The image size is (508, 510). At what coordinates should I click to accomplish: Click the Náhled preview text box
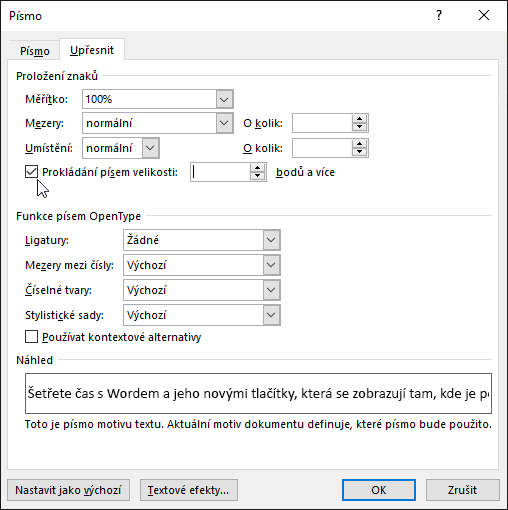tap(258, 393)
